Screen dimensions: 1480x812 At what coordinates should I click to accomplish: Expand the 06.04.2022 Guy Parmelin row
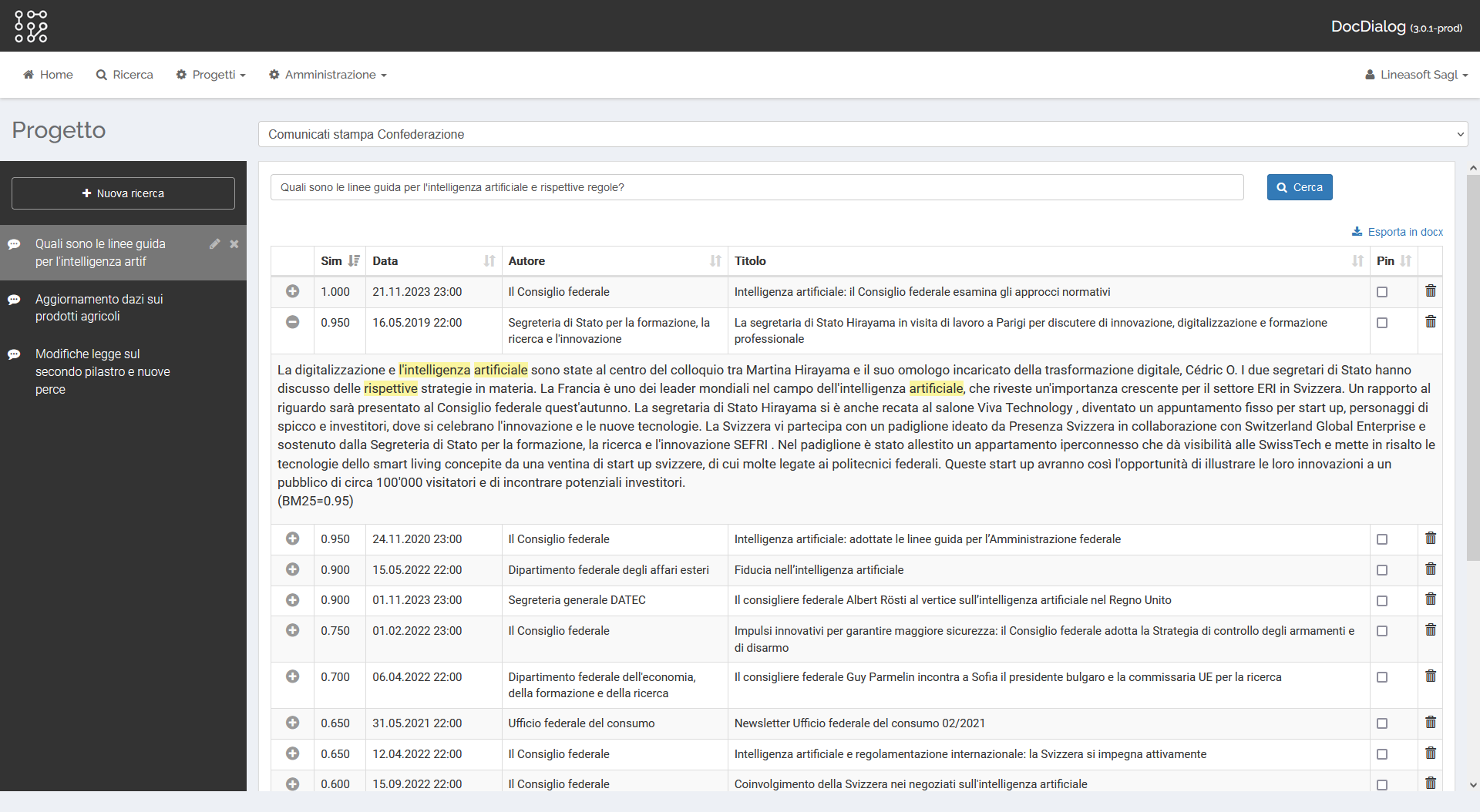click(x=293, y=676)
